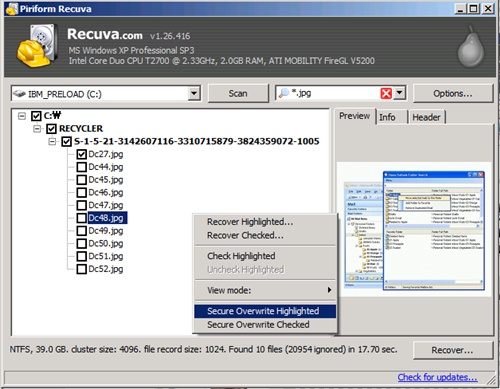Open the Options... dialog
The height and width of the screenshot is (389, 500).
click(453, 94)
